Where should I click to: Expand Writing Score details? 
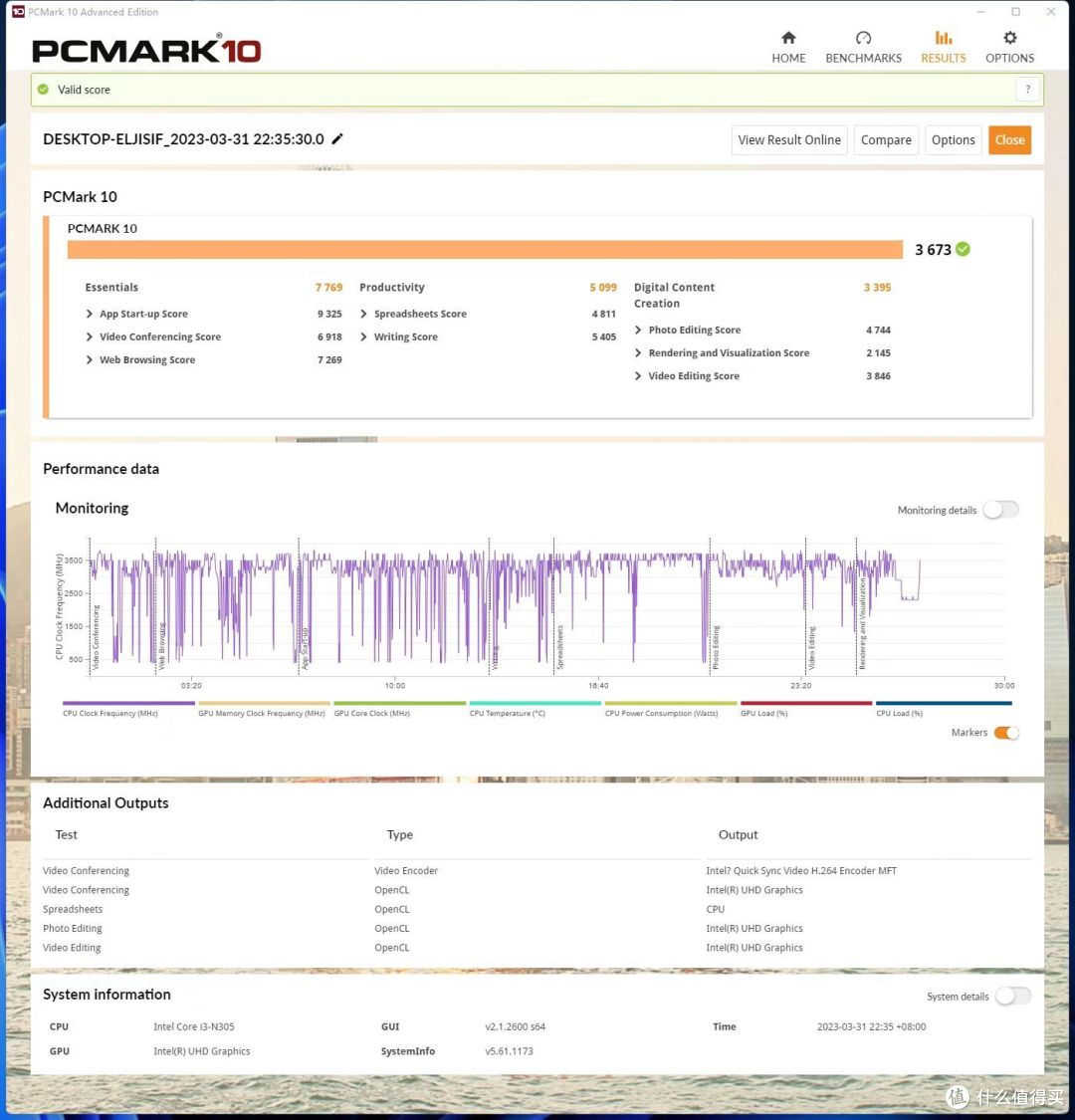point(363,336)
